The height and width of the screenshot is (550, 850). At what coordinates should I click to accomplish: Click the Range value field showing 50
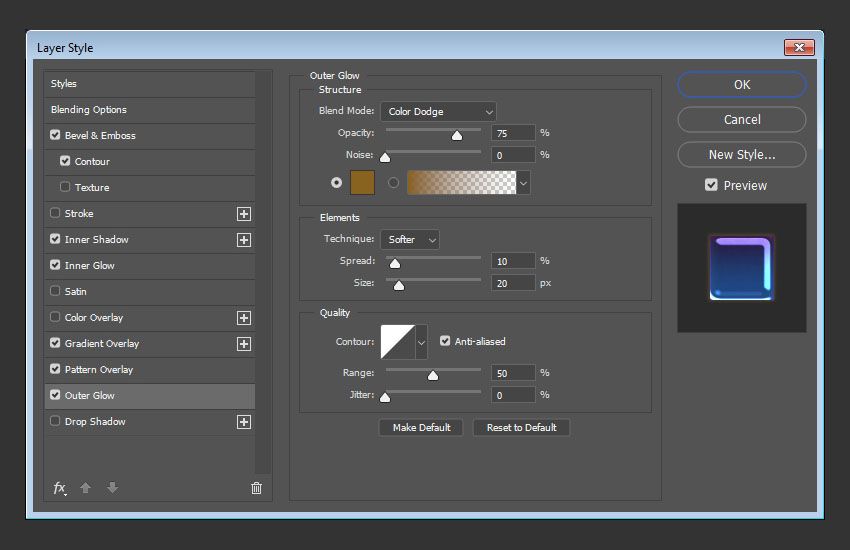513,373
